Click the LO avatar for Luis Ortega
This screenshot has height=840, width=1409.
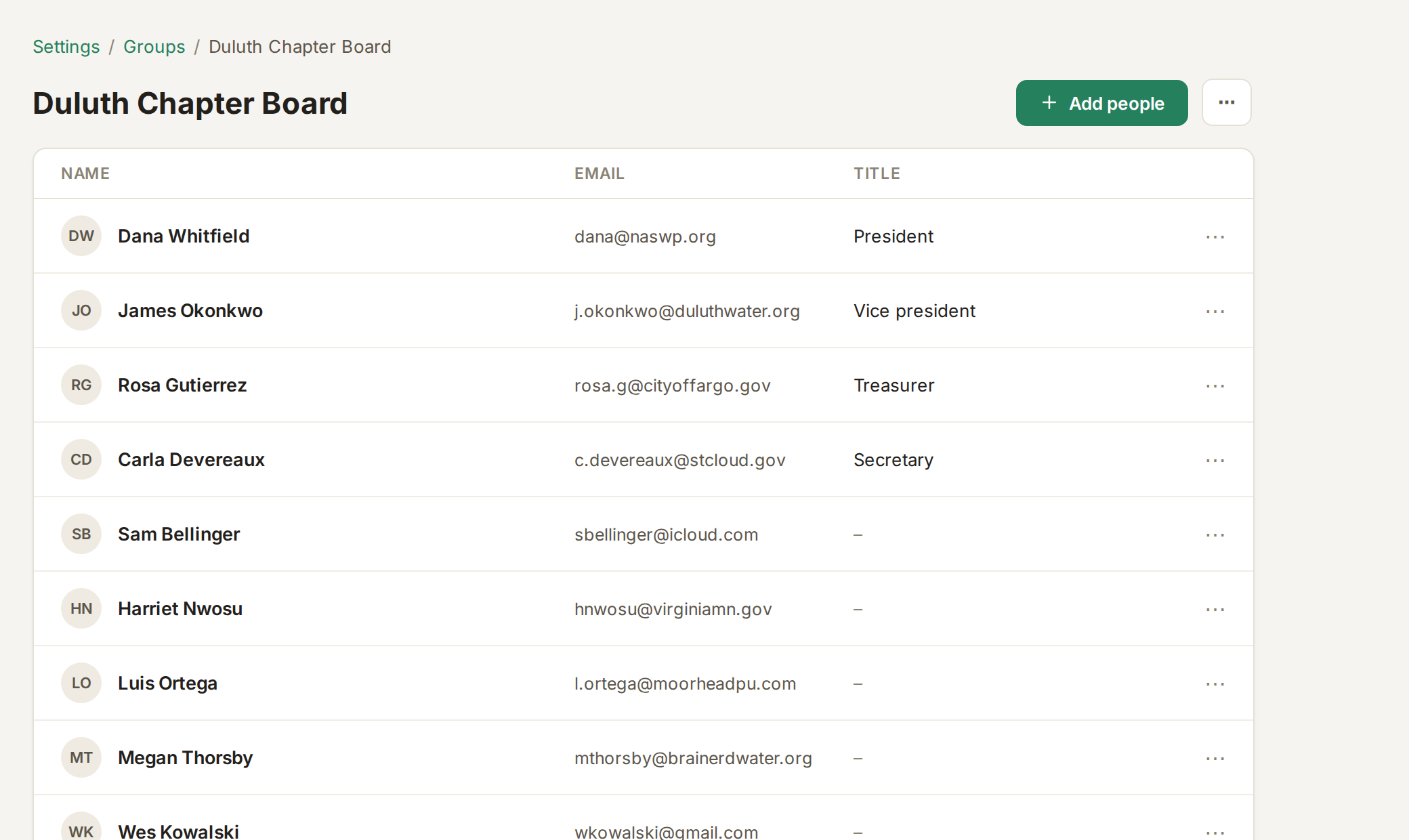pyautogui.click(x=81, y=683)
